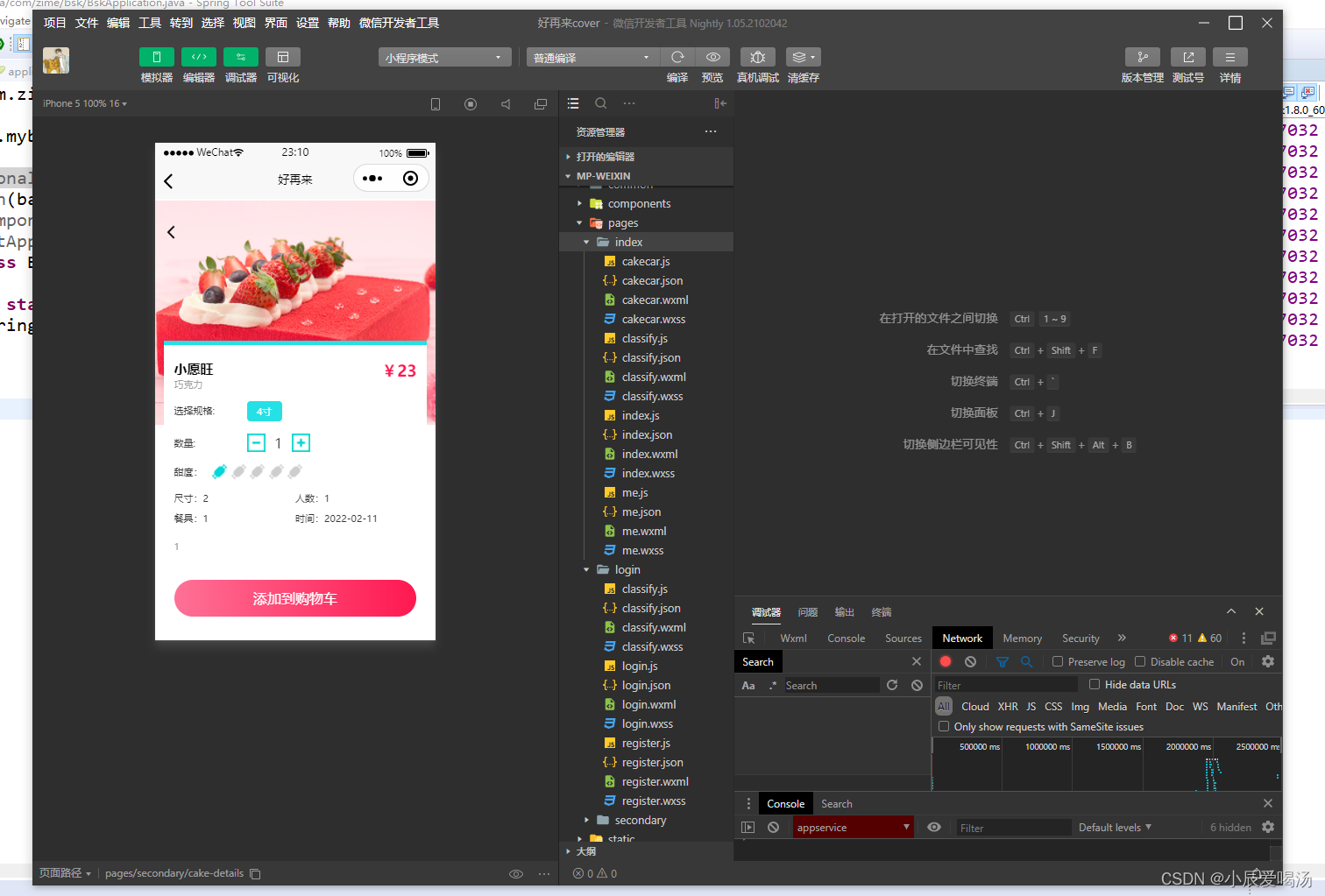This screenshot has width=1325, height=896.
Task: Click the simulator phone device icon
Action: (x=436, y=104)
